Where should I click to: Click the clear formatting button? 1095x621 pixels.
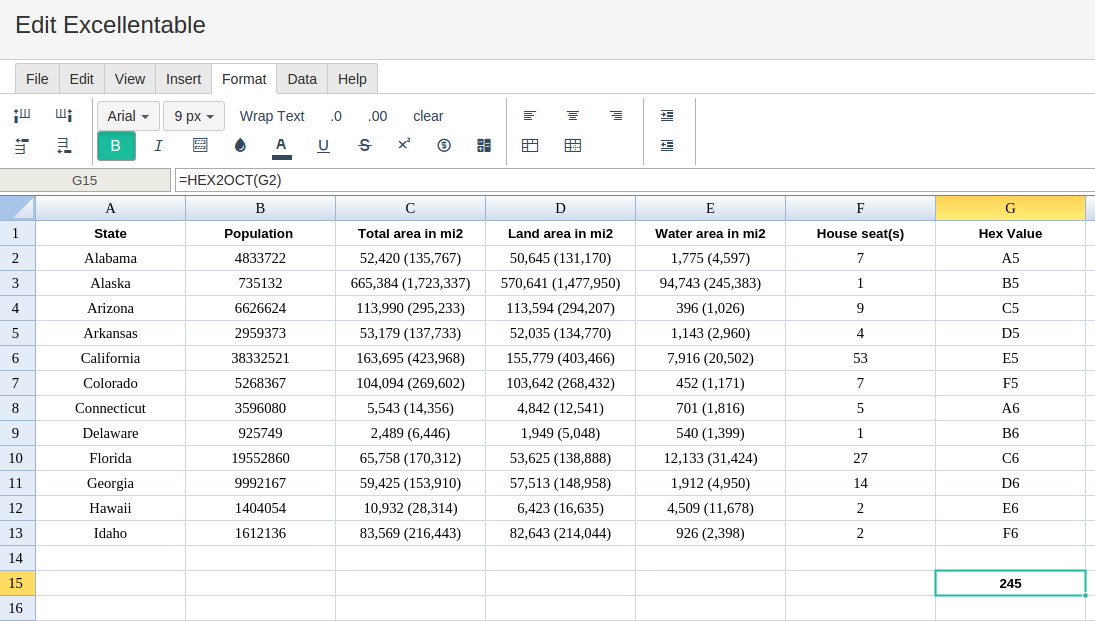coord(428,116)
